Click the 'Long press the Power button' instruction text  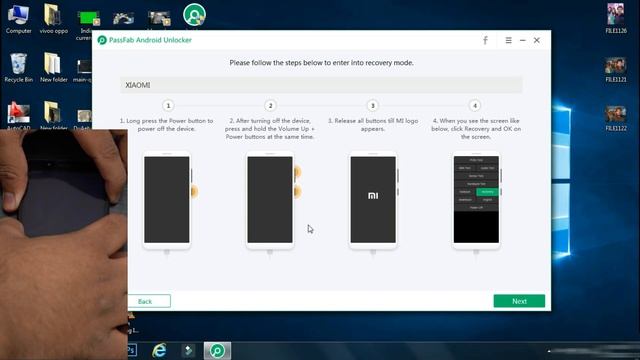[166, 125]
